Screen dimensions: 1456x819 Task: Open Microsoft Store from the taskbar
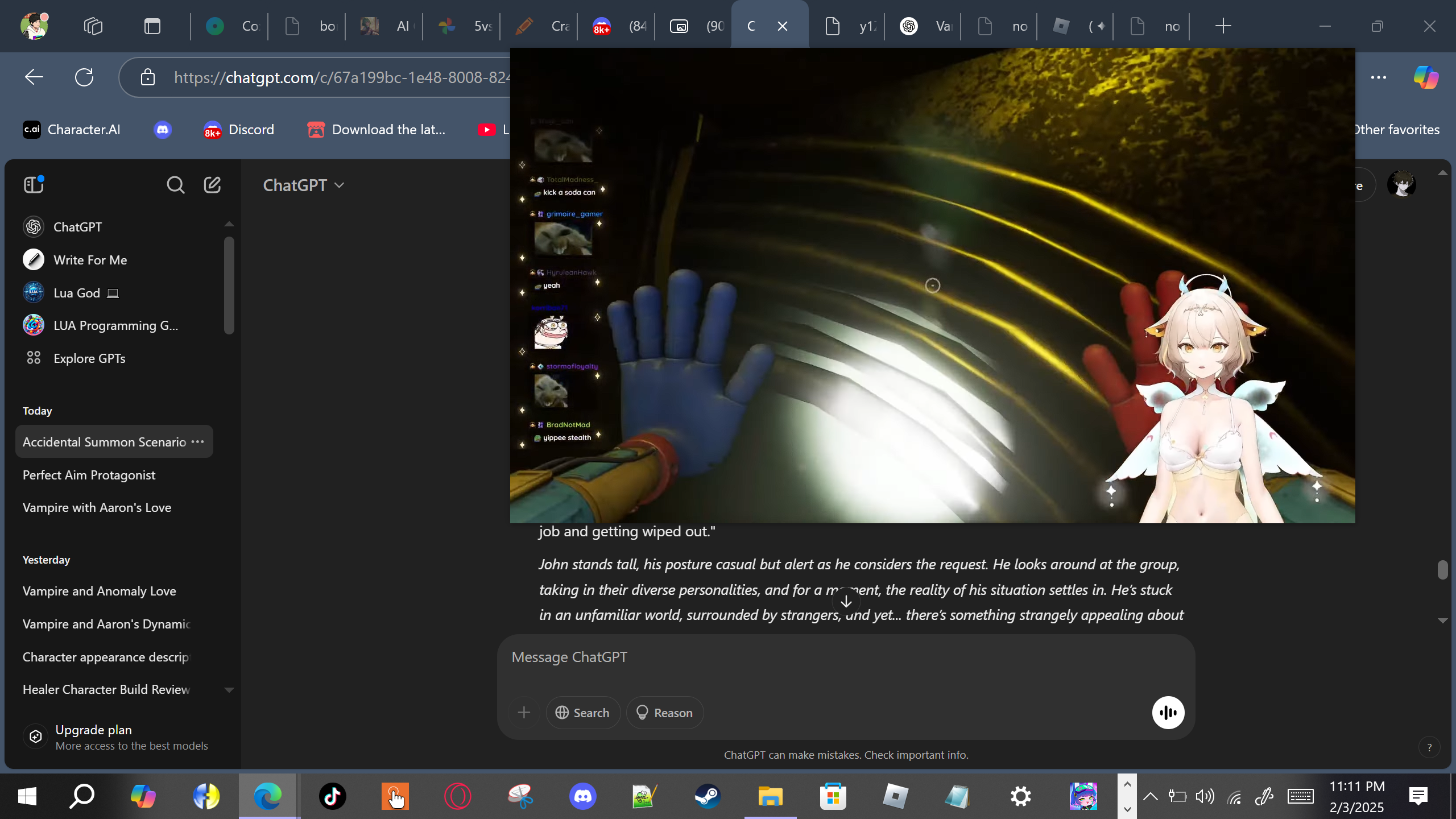(833, 796)
